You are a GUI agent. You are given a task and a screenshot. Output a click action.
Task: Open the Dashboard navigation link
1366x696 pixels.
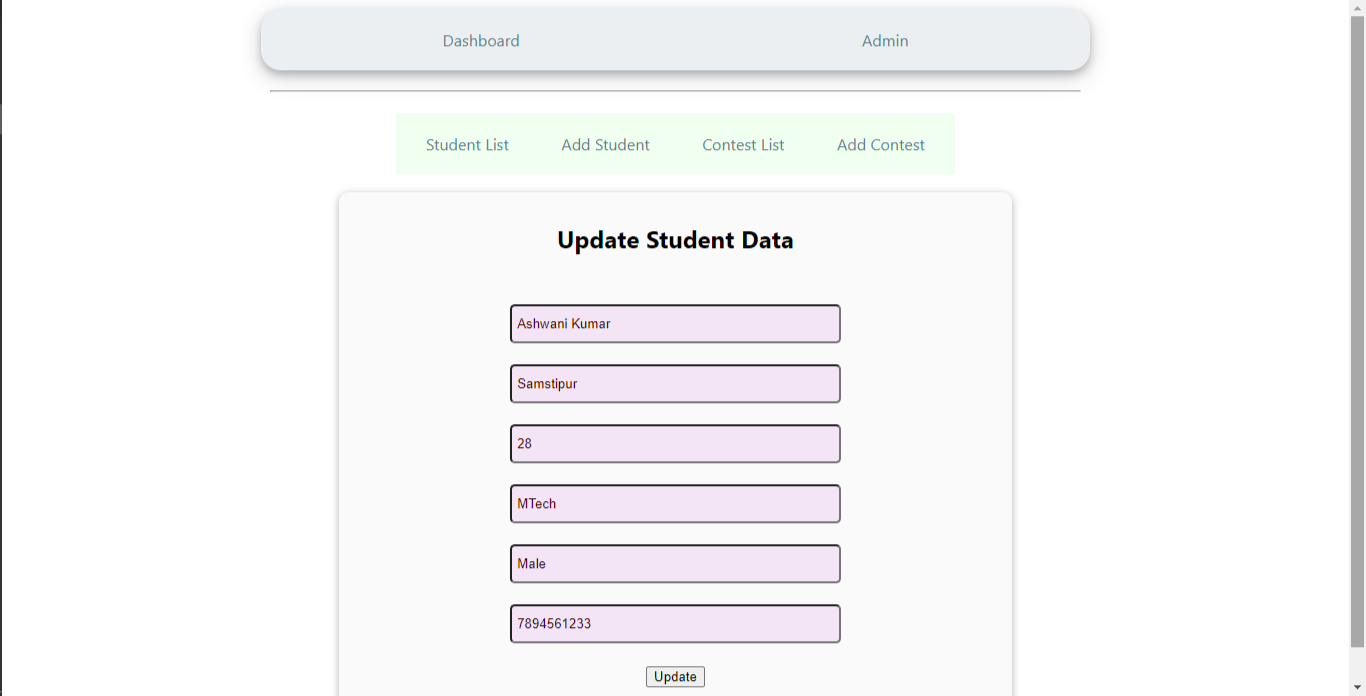point(480,41)
